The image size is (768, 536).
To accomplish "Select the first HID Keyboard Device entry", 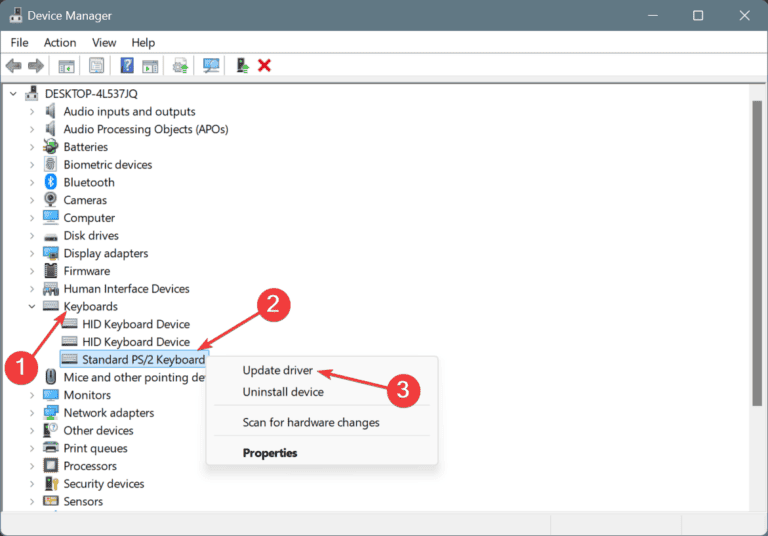I will point(136,324).
